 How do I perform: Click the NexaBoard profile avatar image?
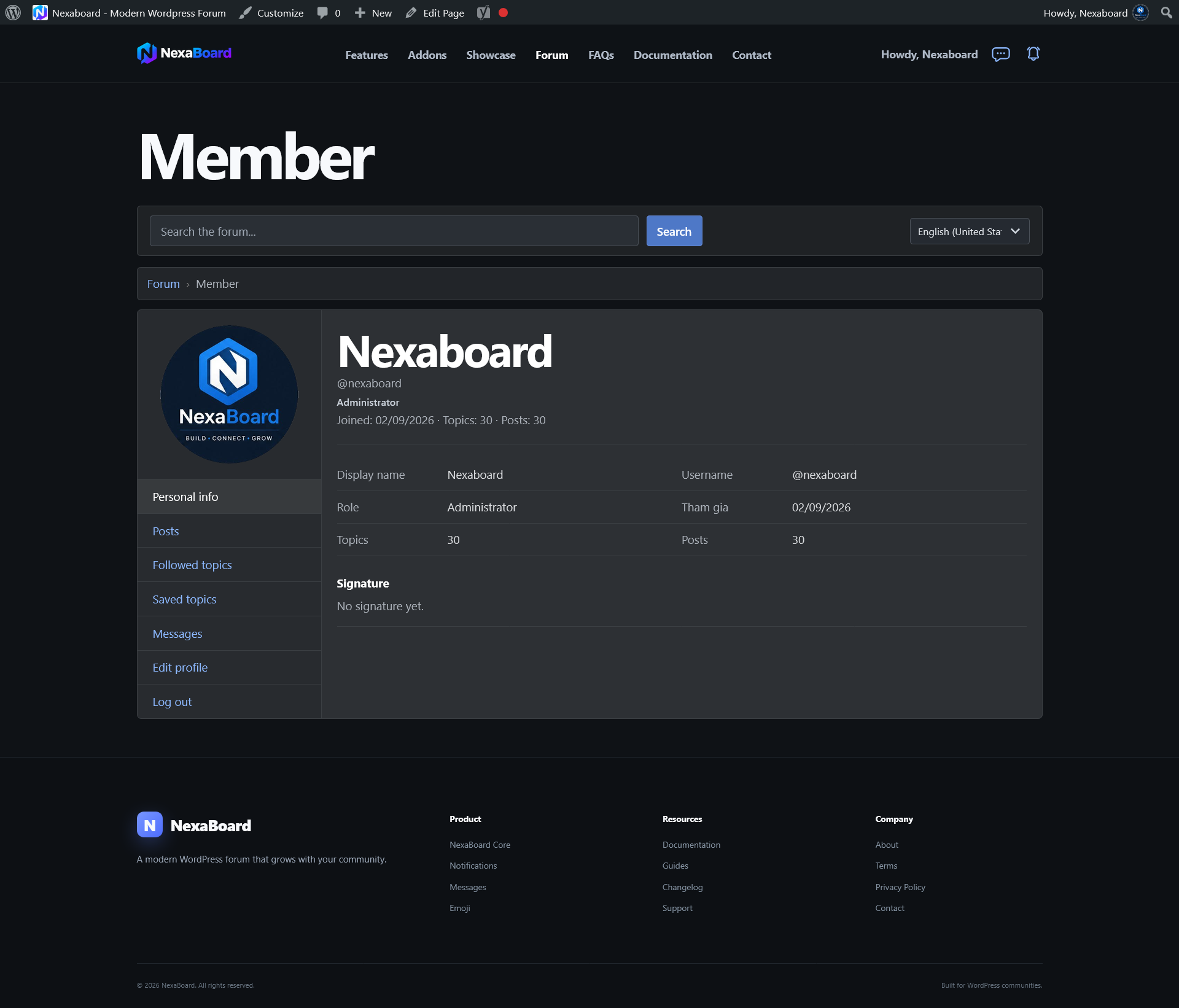pyautogui.click(x=229, y=394)
